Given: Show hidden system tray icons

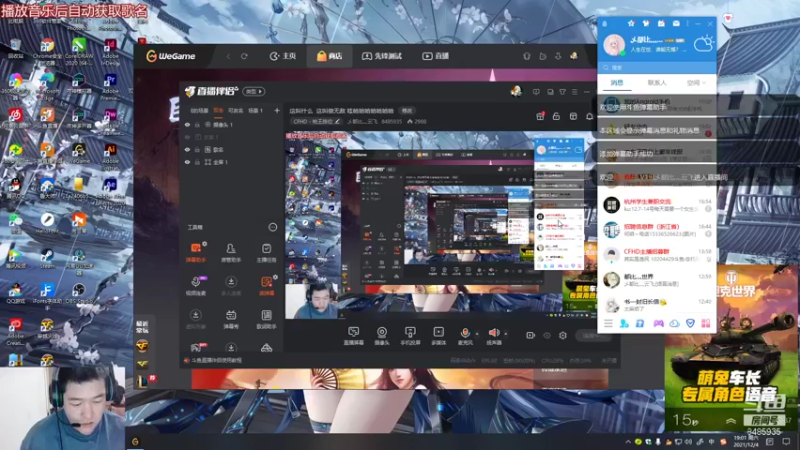Looking at the screenshot, I should point(628,442).
